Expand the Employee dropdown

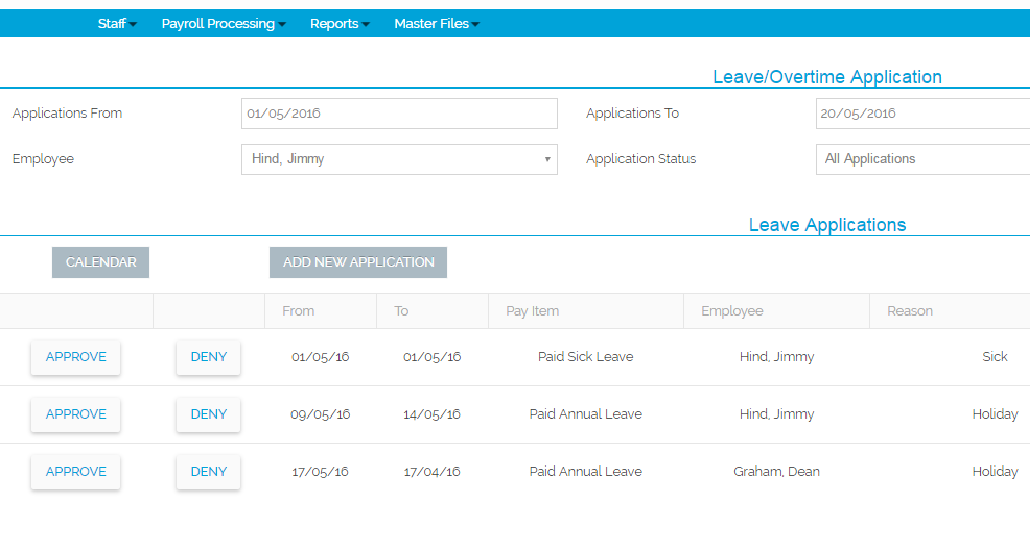399,159
